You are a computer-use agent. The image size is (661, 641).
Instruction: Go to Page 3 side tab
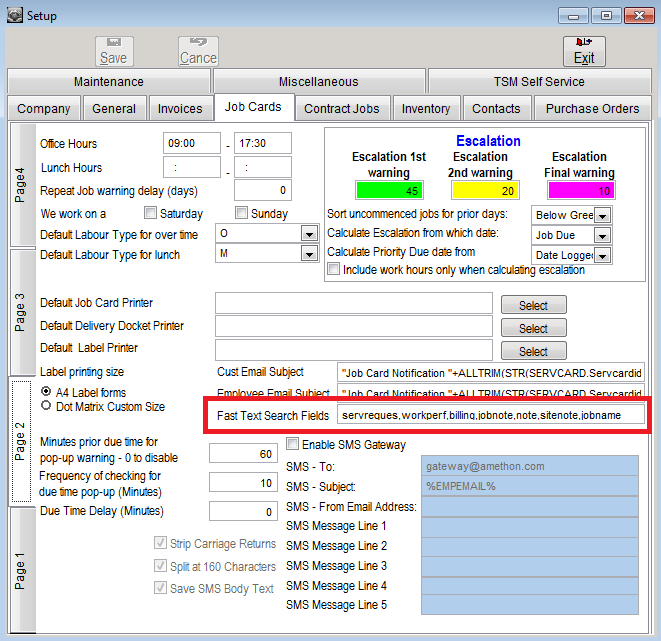21,312
